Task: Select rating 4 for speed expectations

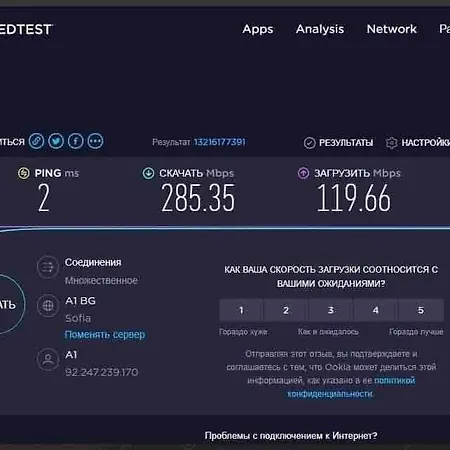Action: [376, 310]
